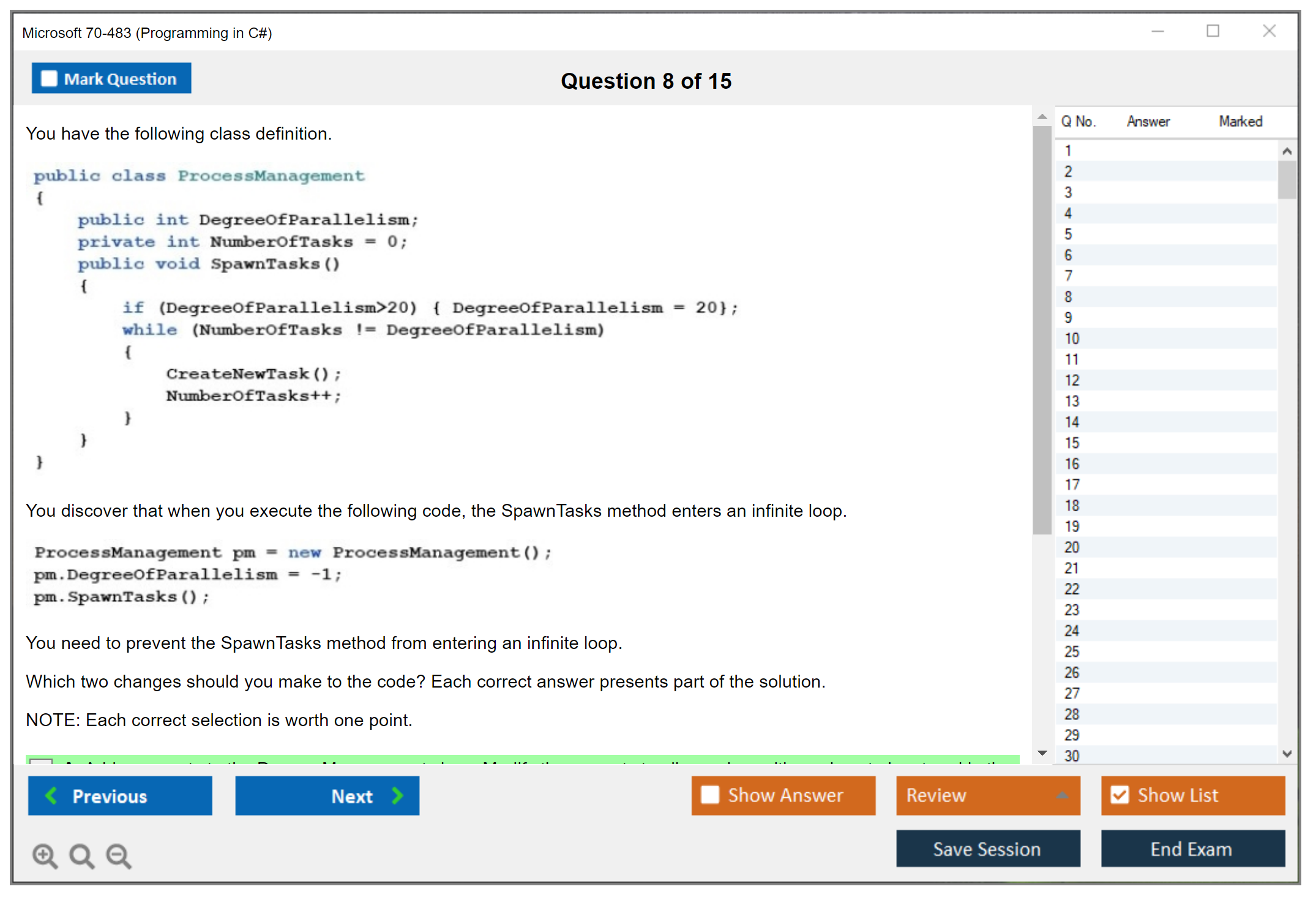The width and height of the screenshot is (1316, 900).
Task: Expand the Review dropdown menu
Action: [x=1063, y=795]
